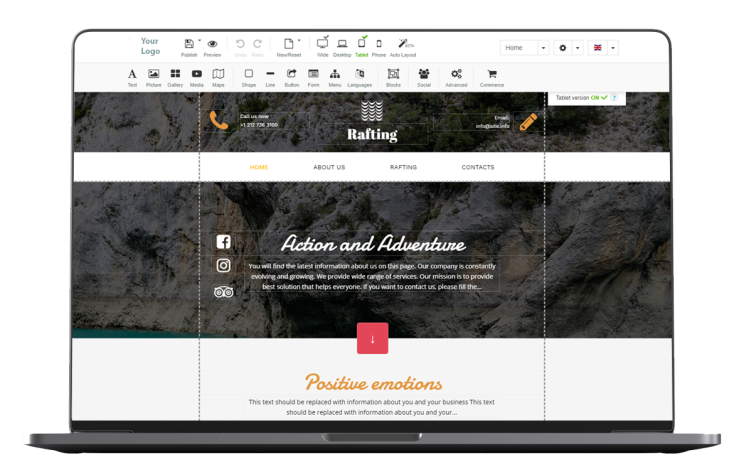Image resolution: width=739 pixels, height=472 pixels.
Task: Click the Facebook icon link
Action: point(223,242)
